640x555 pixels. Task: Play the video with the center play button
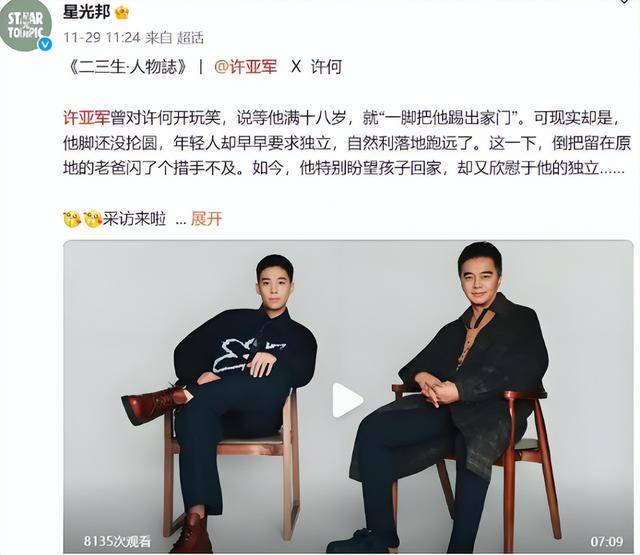point(347,400)
